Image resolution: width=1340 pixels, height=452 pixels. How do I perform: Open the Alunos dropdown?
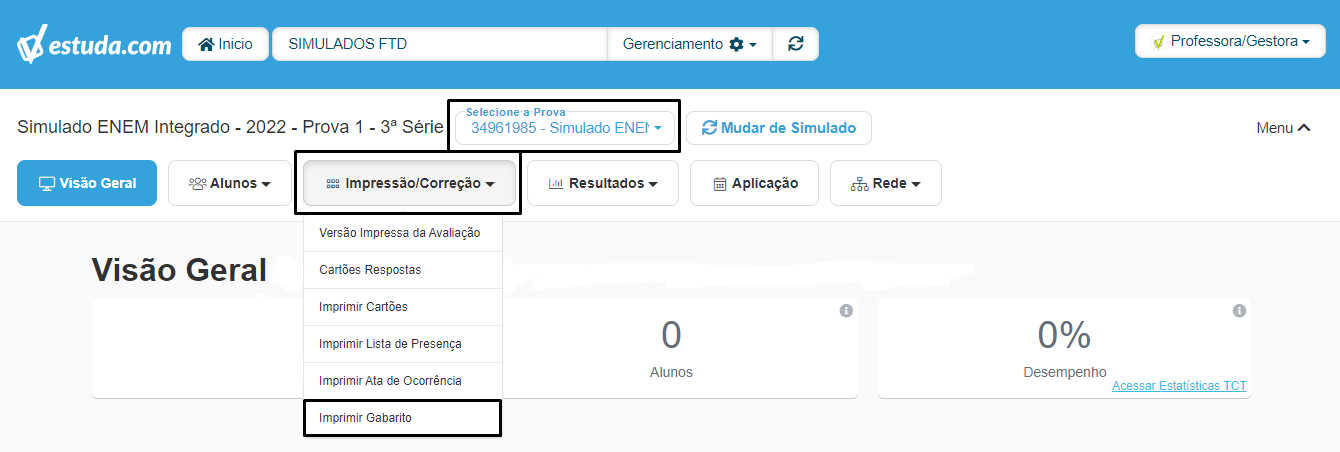click(x=230, y=183)
